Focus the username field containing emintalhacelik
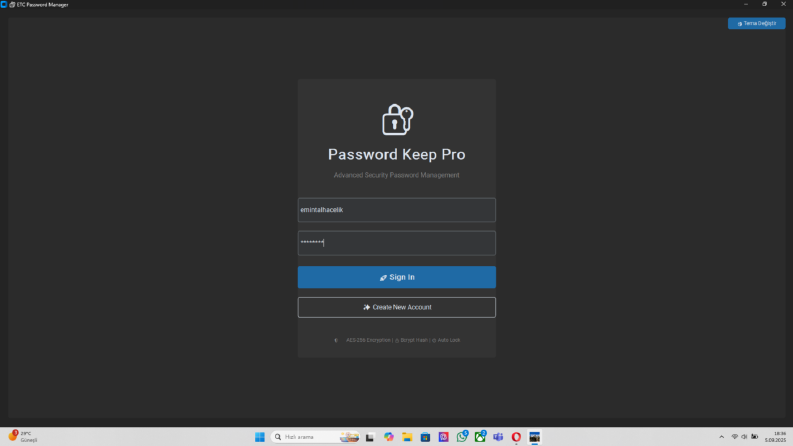Viewport: 793px width, 446px height. click(x=396, y=210)
